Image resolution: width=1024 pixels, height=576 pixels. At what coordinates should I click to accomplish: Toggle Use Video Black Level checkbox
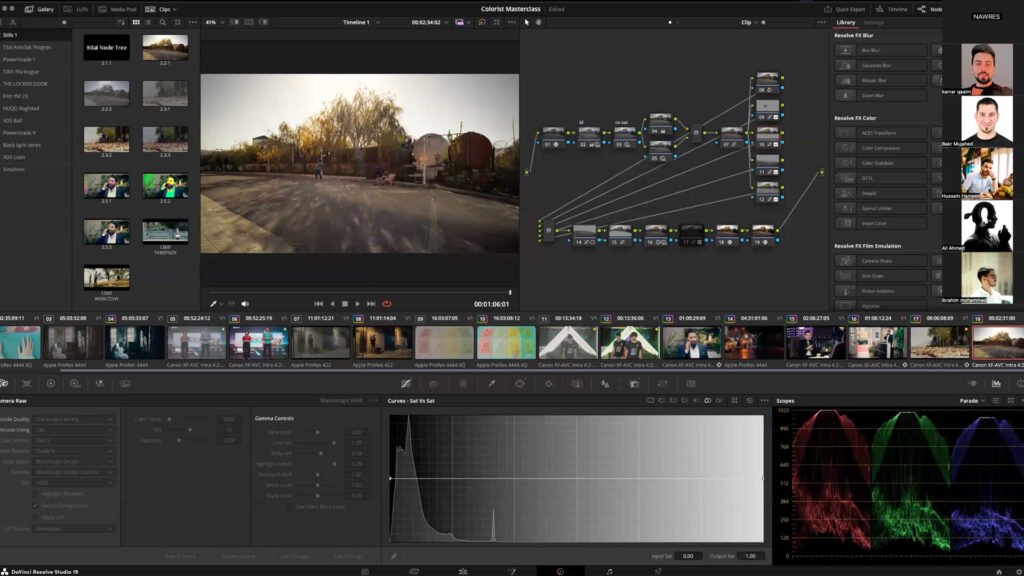(x=290, y=507)
